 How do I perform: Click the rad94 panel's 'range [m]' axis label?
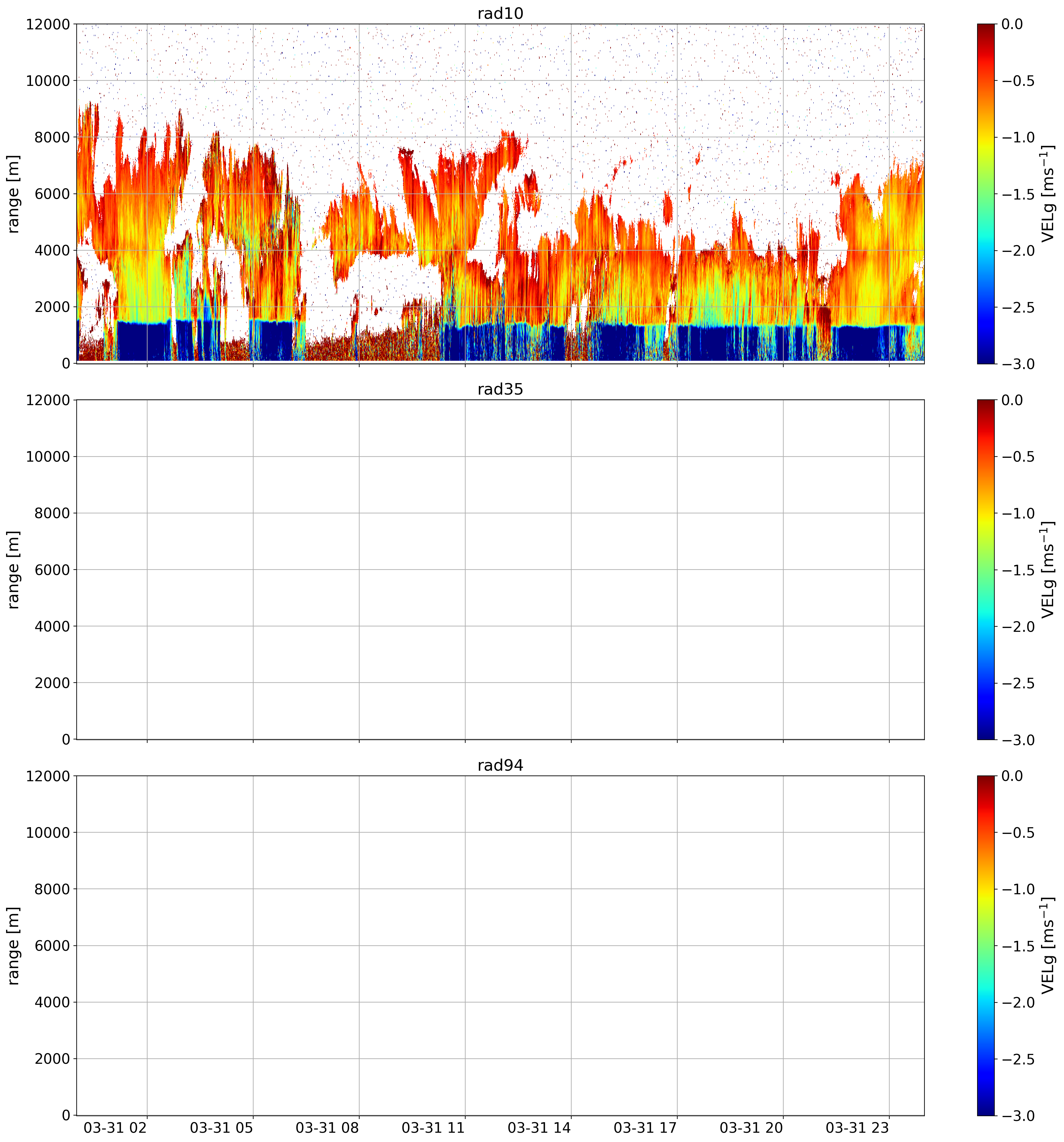point(13,946)
